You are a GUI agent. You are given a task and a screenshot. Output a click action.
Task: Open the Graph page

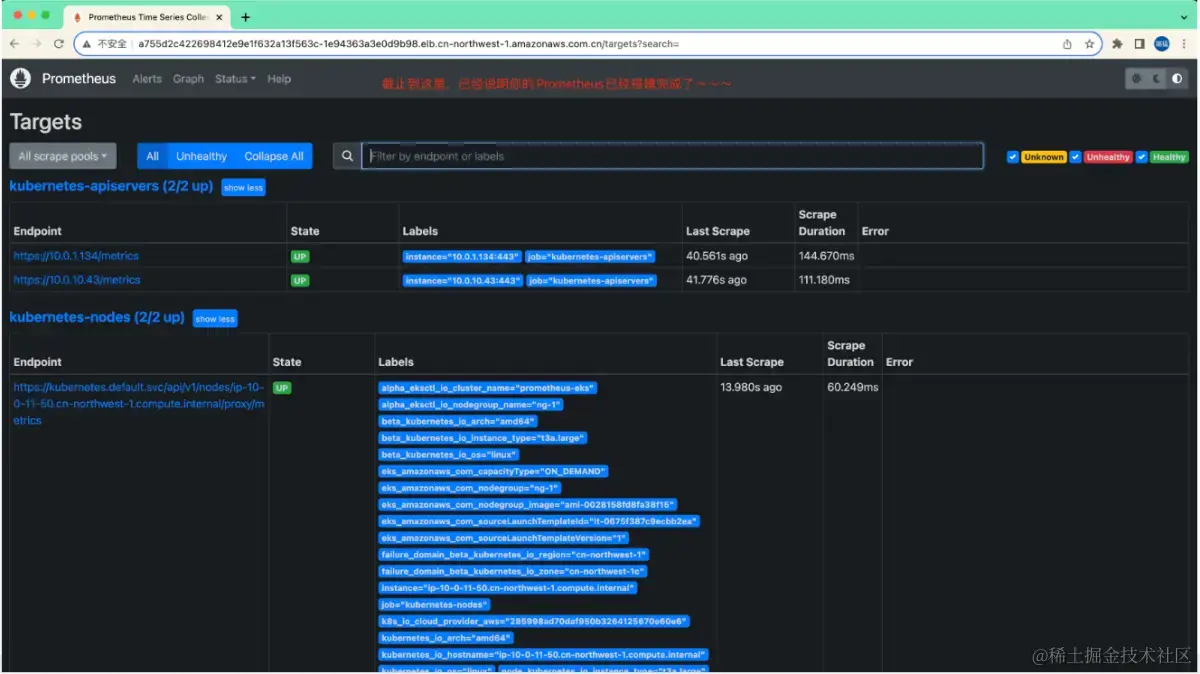pos(188,79)
